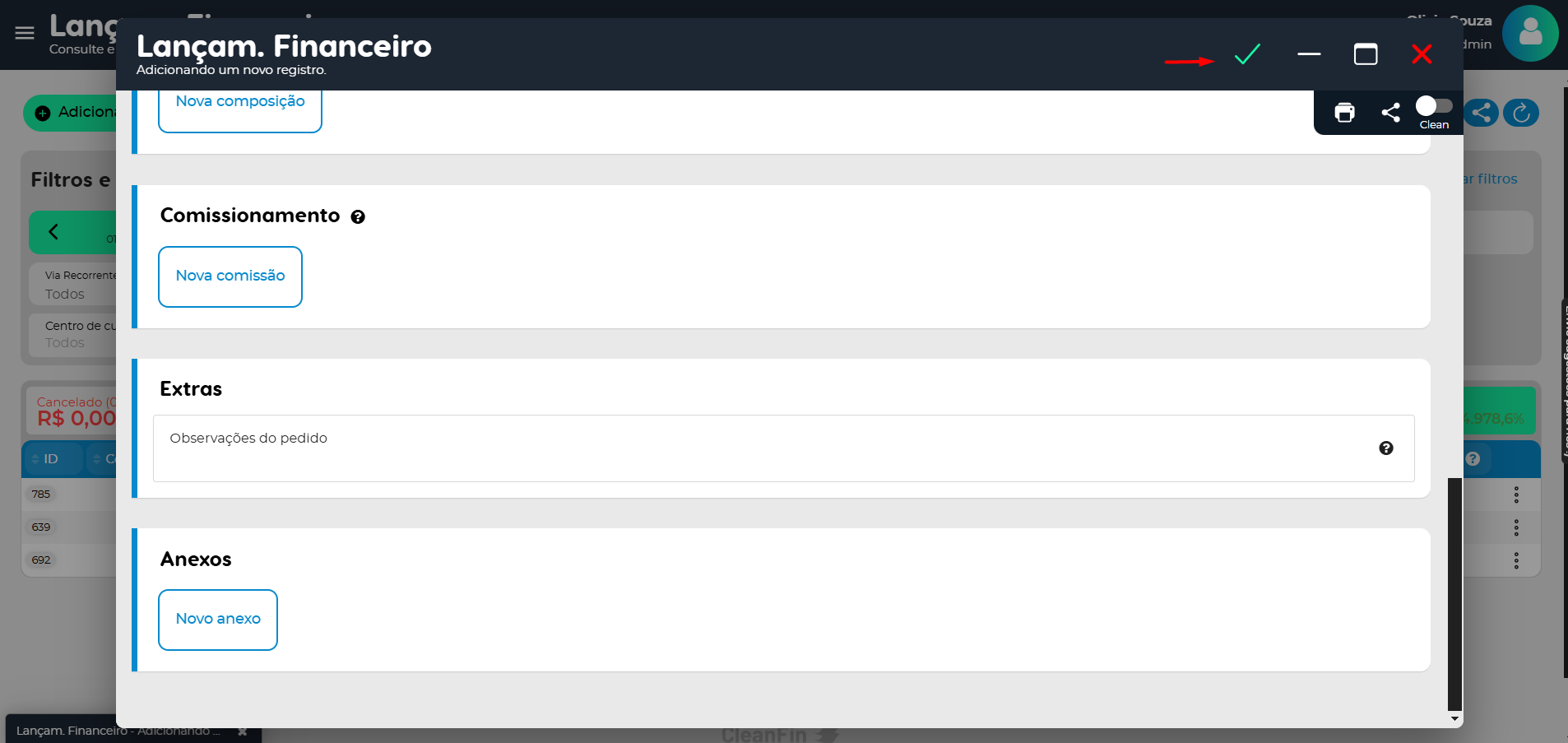The image size is (1568, 743).
Task: Click the blue refresh button behind the modal
Action: (1521, 113)
